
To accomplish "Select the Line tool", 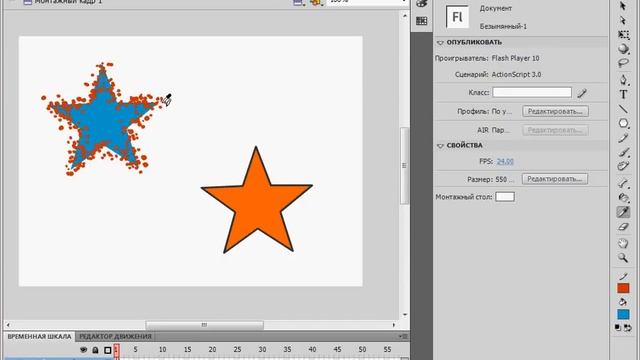I will pos(623,109).
